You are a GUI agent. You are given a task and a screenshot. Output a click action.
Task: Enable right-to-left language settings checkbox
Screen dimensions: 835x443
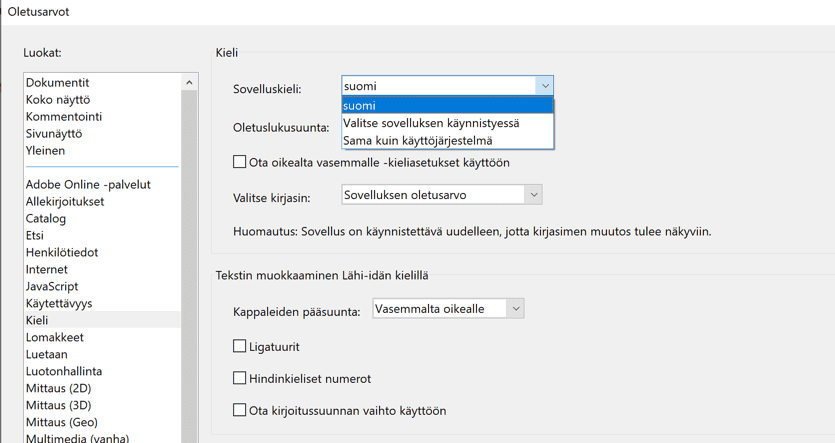click(x=240, y=162)
